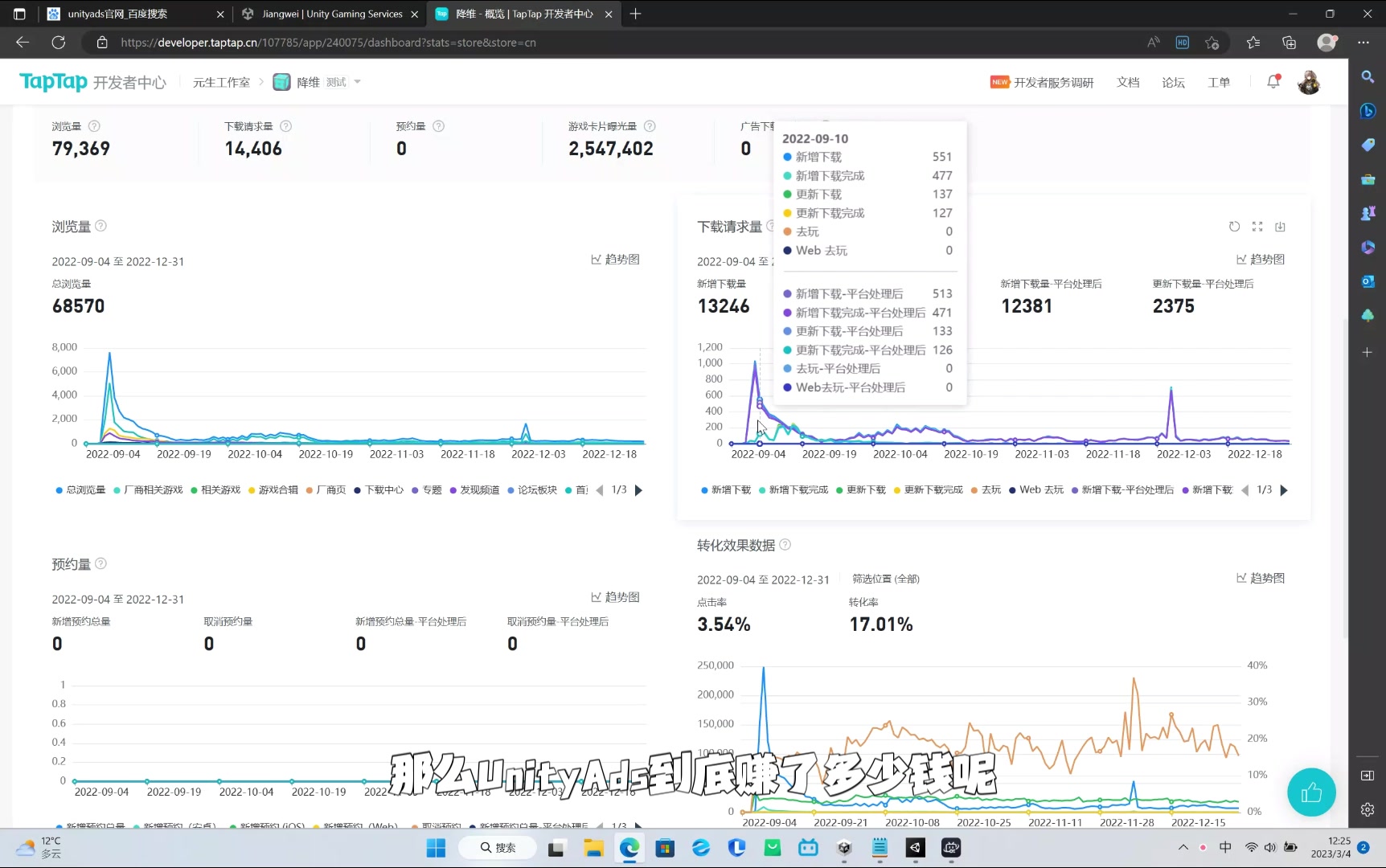
Task: Open the user avatar menu
Action: (x=1309, y=82)
